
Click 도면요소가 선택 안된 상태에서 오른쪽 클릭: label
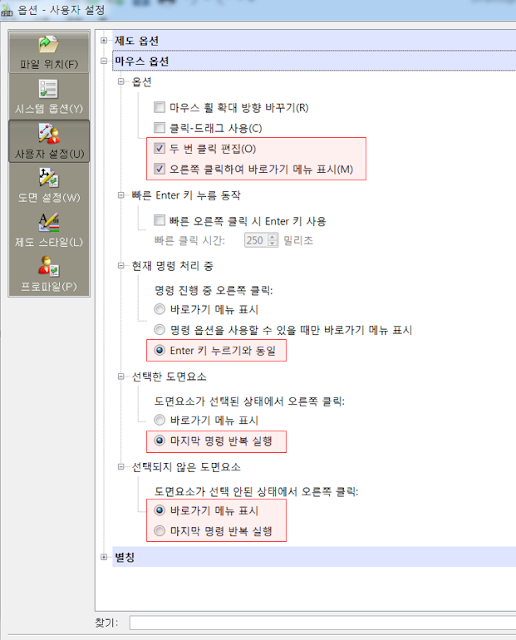256,492
